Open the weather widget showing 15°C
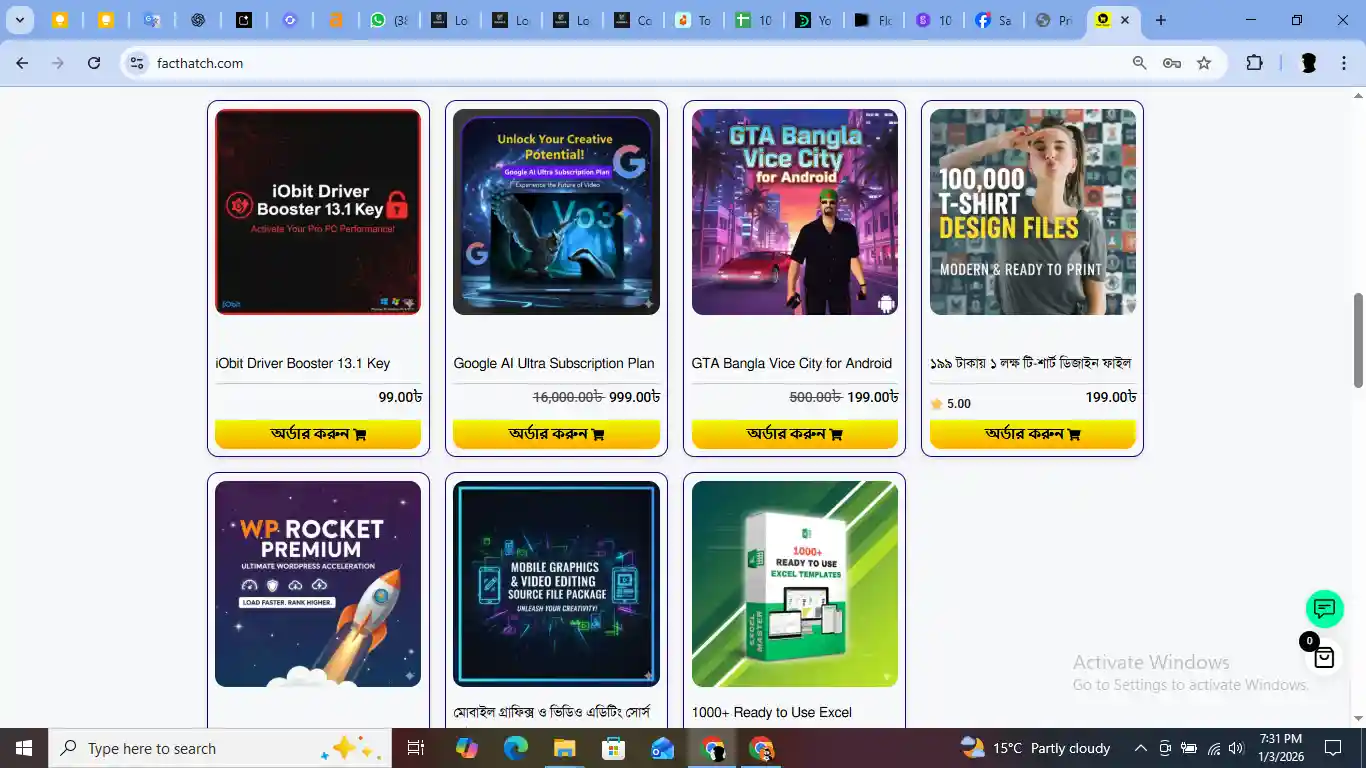The height and width of the screenshot is (768, 1366). pyautogui.click(x=1035, y=748)
